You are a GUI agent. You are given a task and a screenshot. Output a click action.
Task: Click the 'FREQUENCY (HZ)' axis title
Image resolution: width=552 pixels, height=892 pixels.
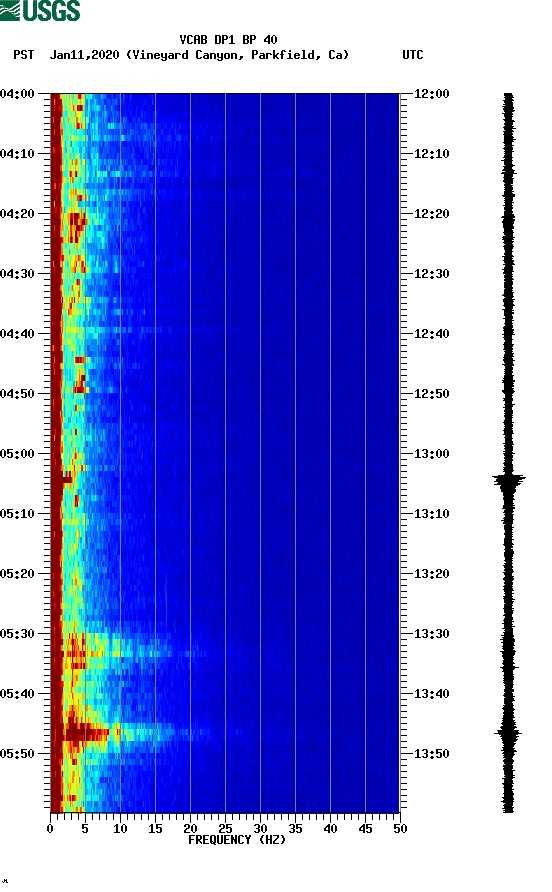coord(237,840)
